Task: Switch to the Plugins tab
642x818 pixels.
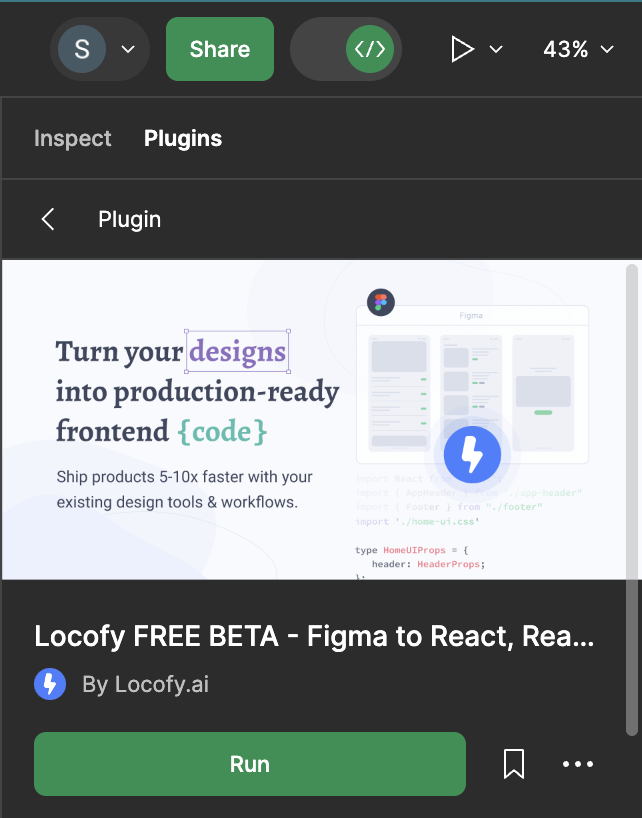Action: click(x=183, y=138)
